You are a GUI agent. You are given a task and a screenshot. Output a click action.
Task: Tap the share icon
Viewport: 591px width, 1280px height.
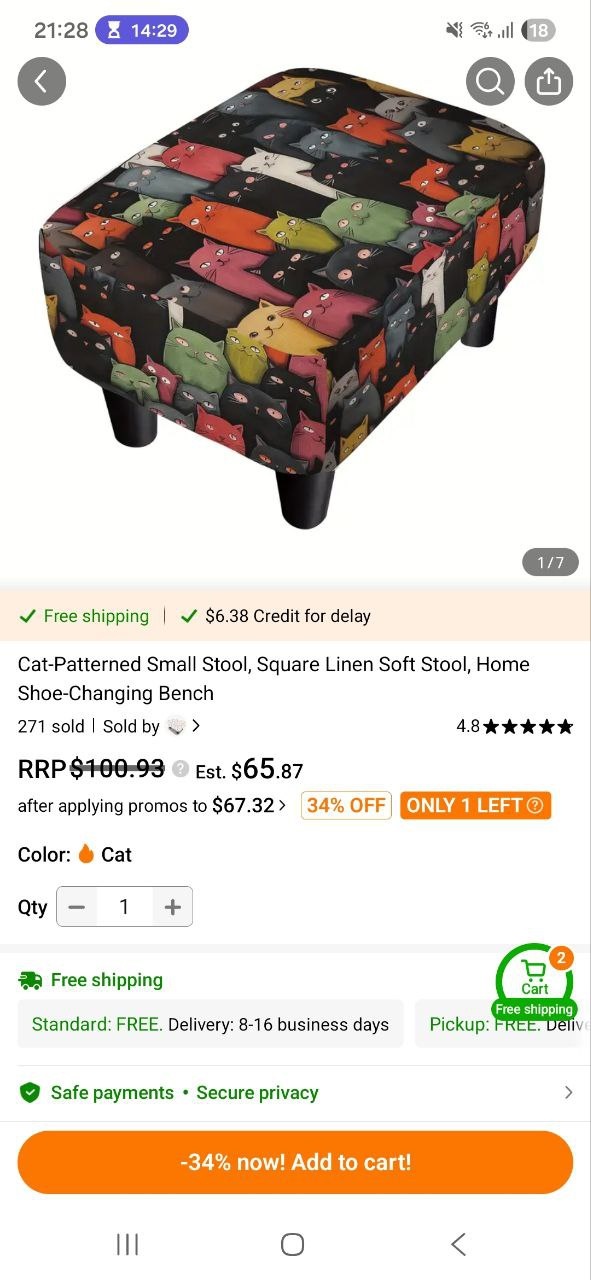(549, 81)
